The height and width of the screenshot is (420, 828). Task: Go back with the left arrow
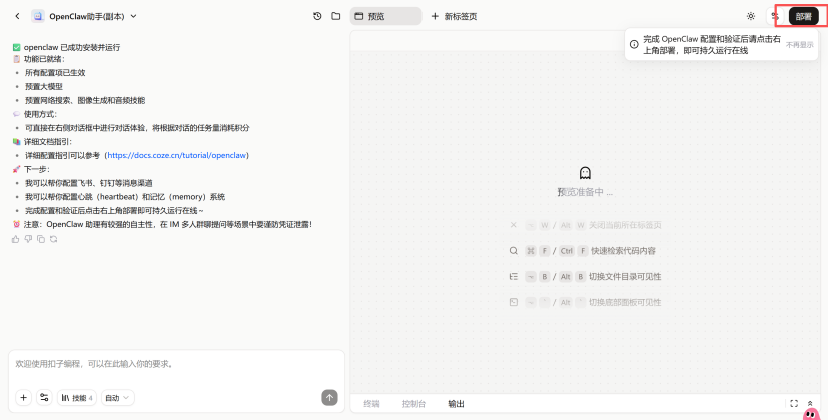click(17, 16)
